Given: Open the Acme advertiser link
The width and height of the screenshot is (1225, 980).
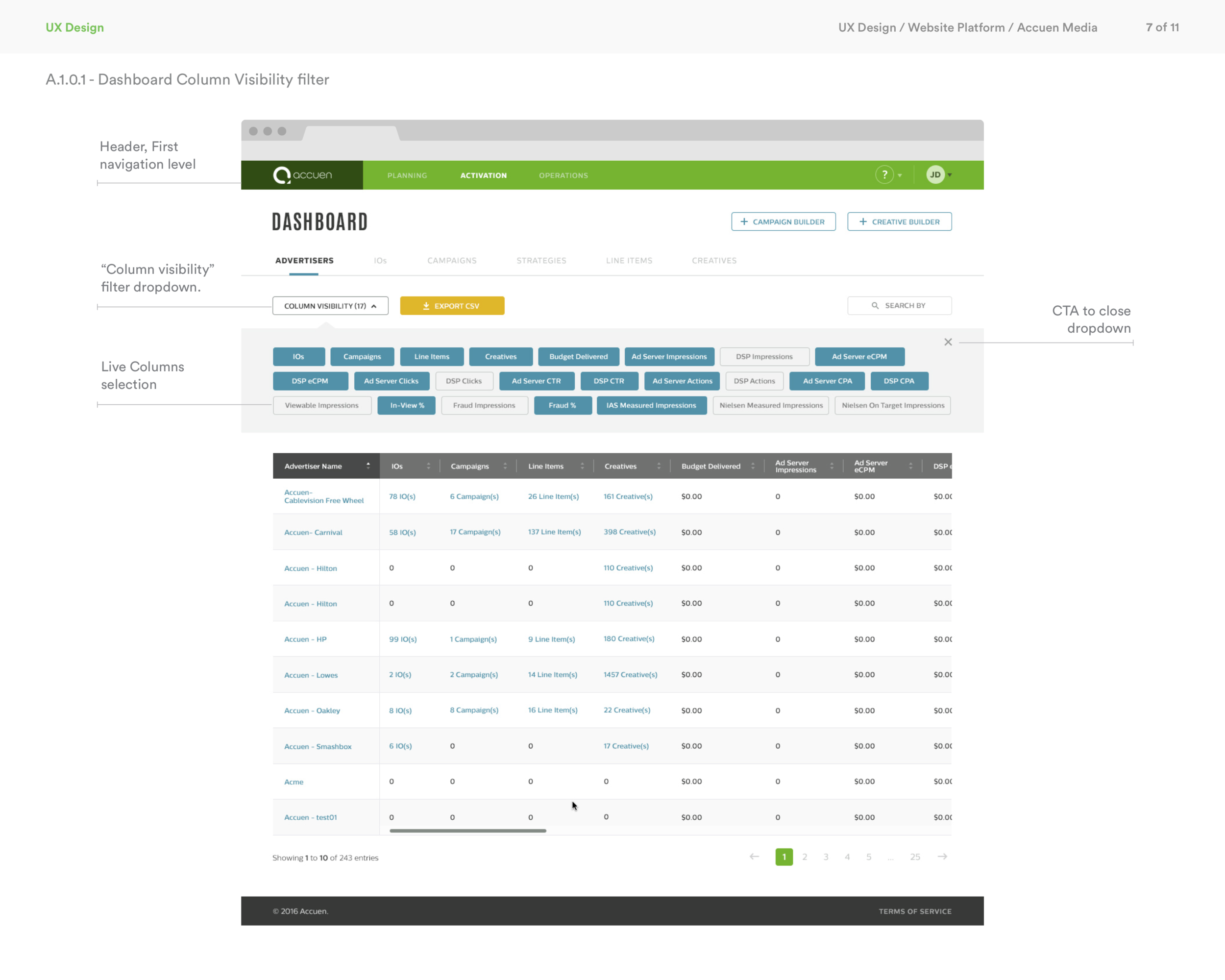Looking at the screenshot, I should [x=294, y=783].
